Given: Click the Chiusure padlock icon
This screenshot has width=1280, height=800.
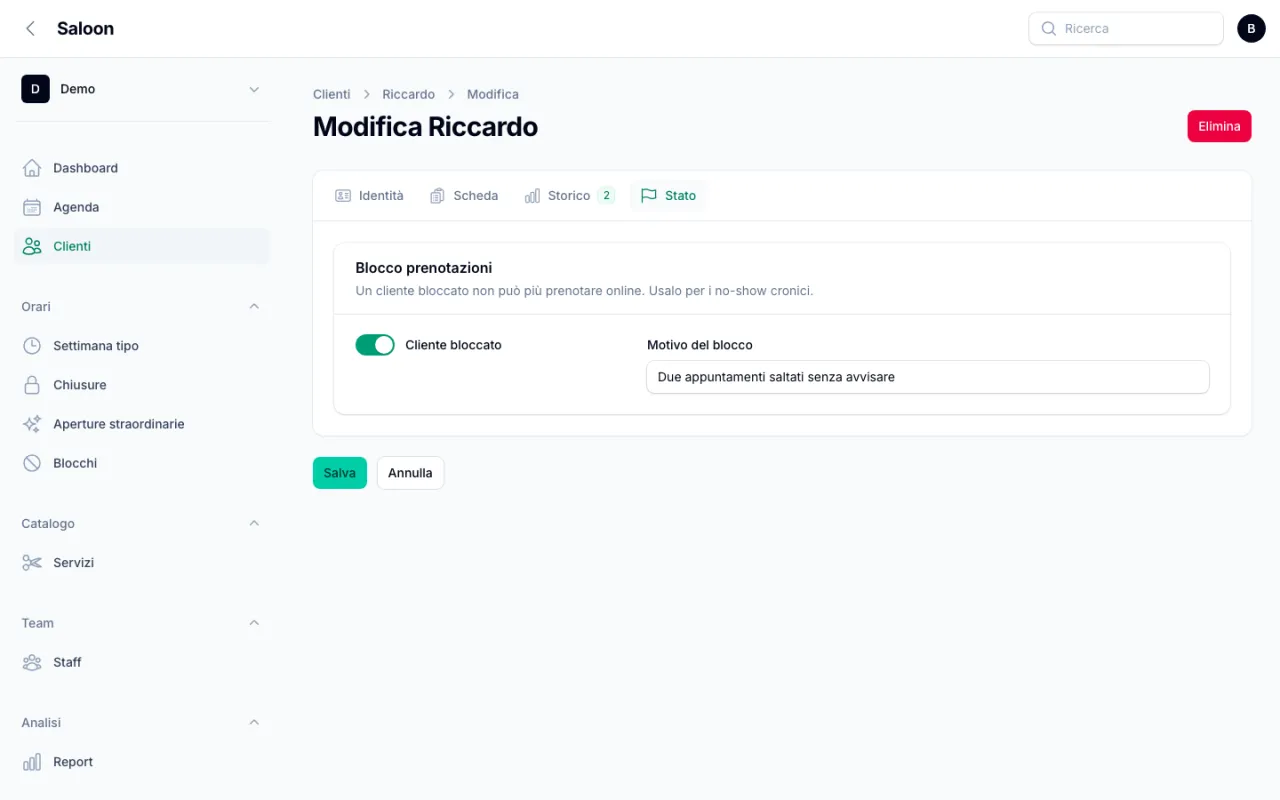Looking at the screenshot, I should point(32,385).
